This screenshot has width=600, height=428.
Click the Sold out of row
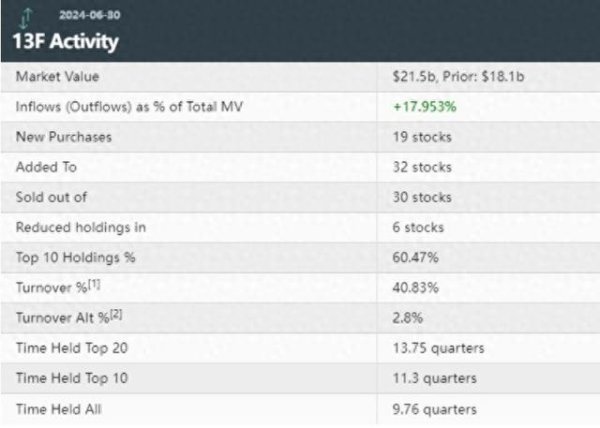[x=300, y=197]
